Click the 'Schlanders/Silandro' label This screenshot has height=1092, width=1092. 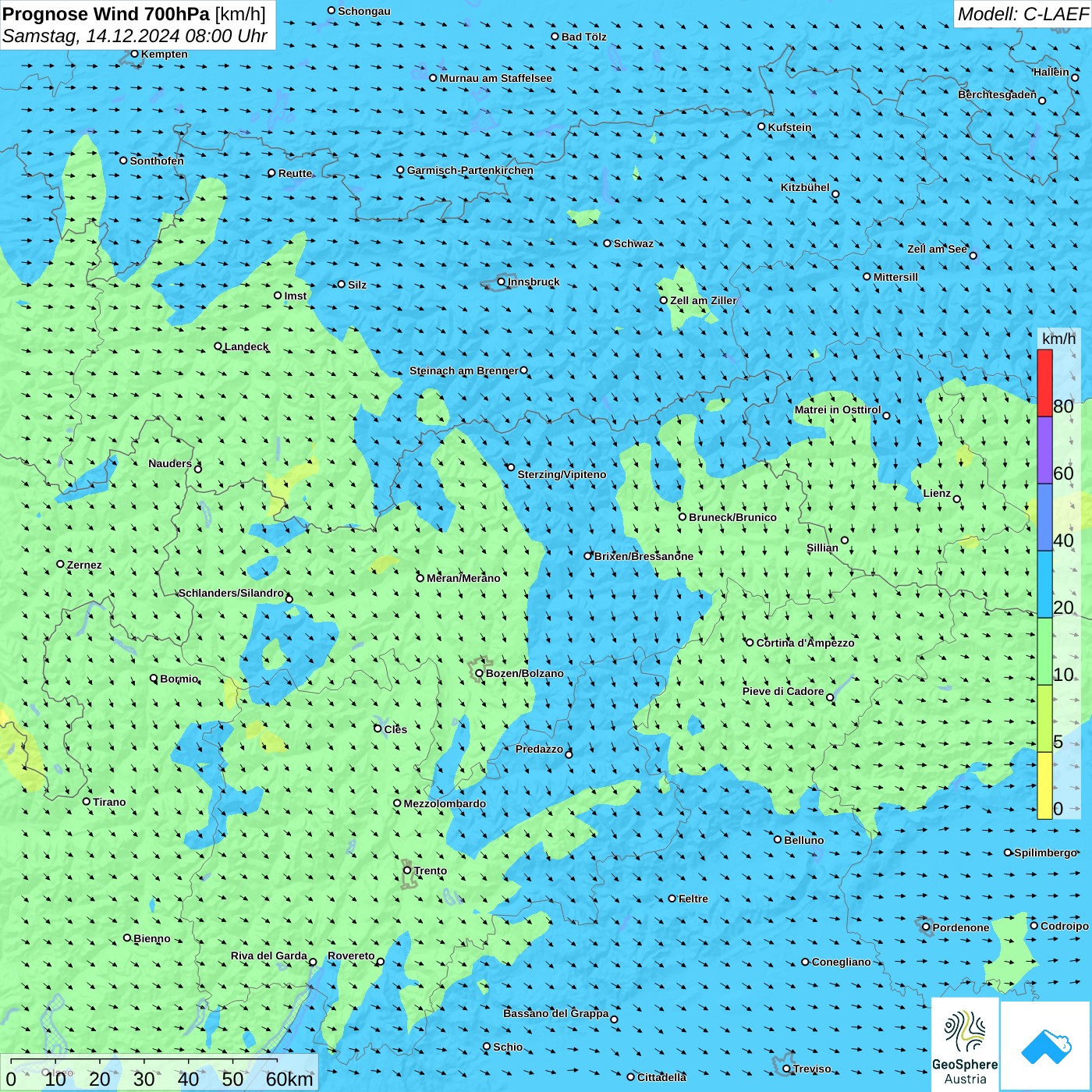click(x=231, y=593)
